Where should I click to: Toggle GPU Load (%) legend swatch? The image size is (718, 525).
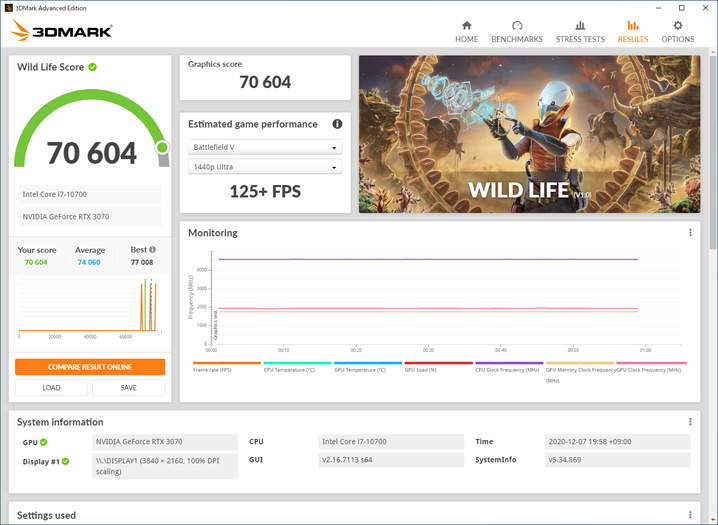(438, 363)
